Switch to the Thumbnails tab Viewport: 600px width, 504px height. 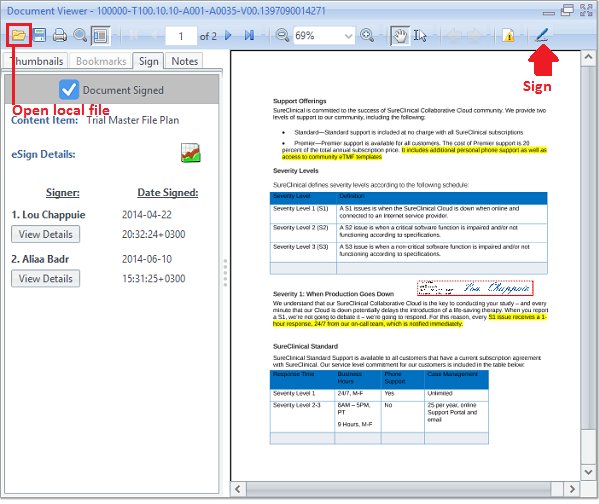(x=36, y=61)
